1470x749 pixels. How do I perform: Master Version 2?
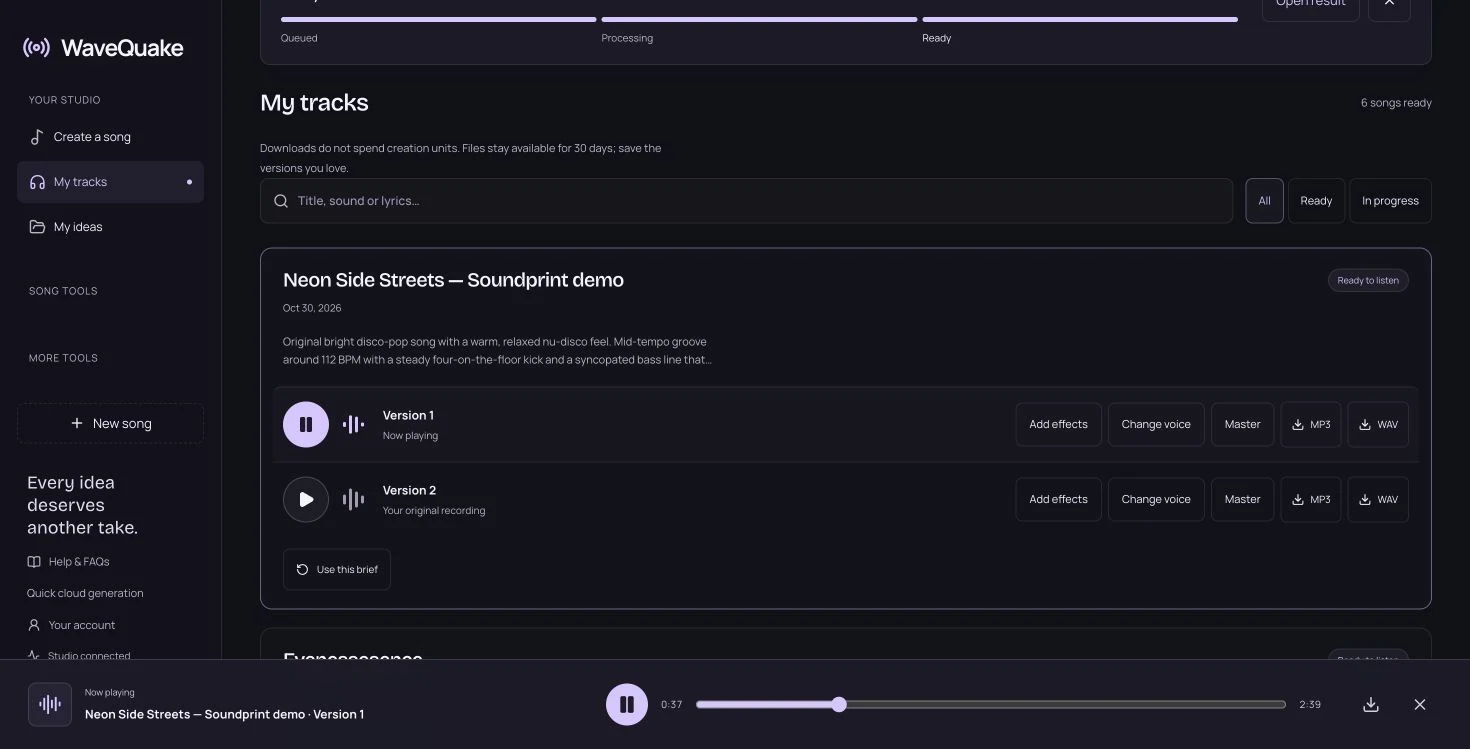click(1243, 499)
